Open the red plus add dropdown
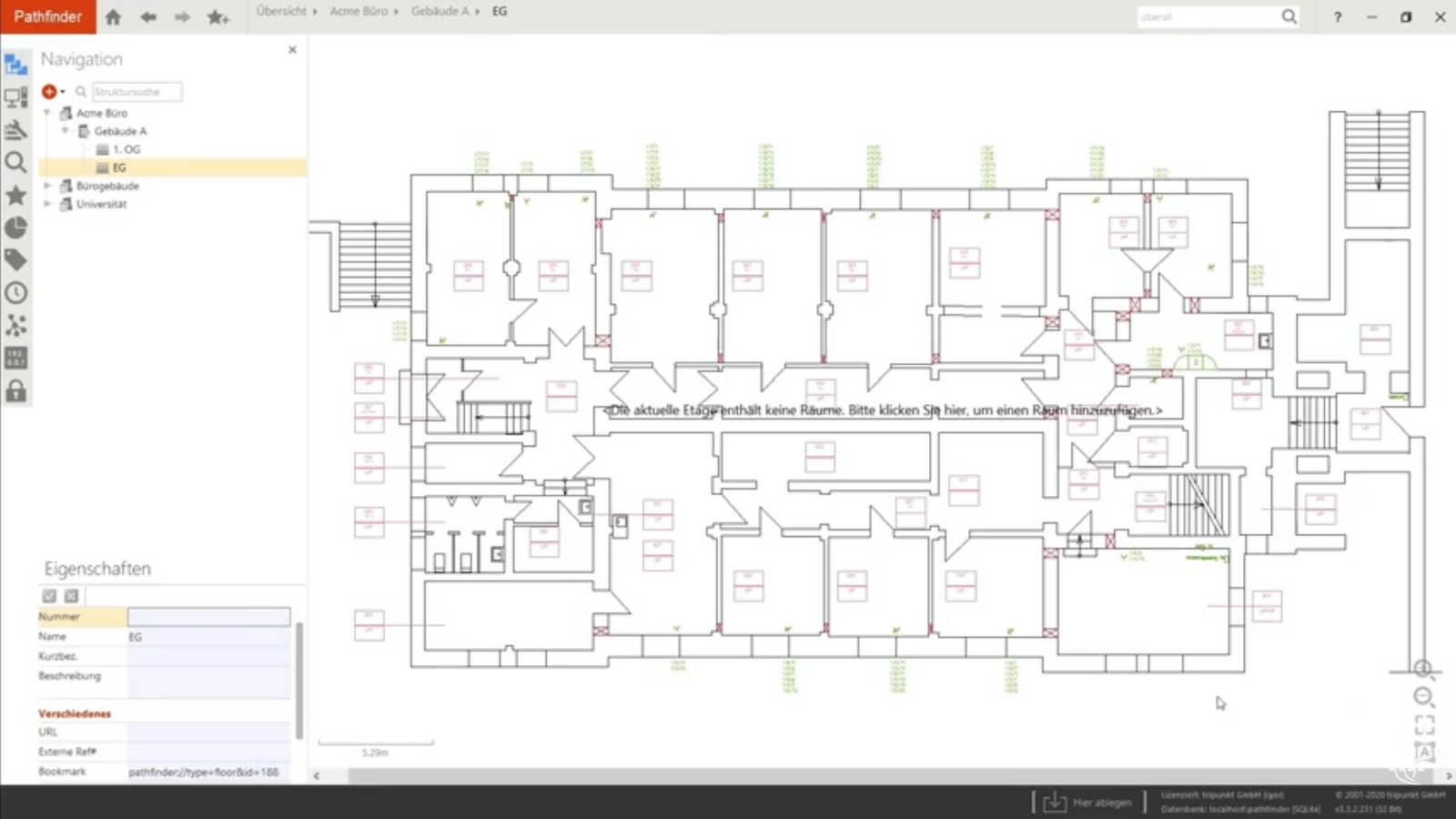This screenshot has width=1456, height=819. pos(52,91)
